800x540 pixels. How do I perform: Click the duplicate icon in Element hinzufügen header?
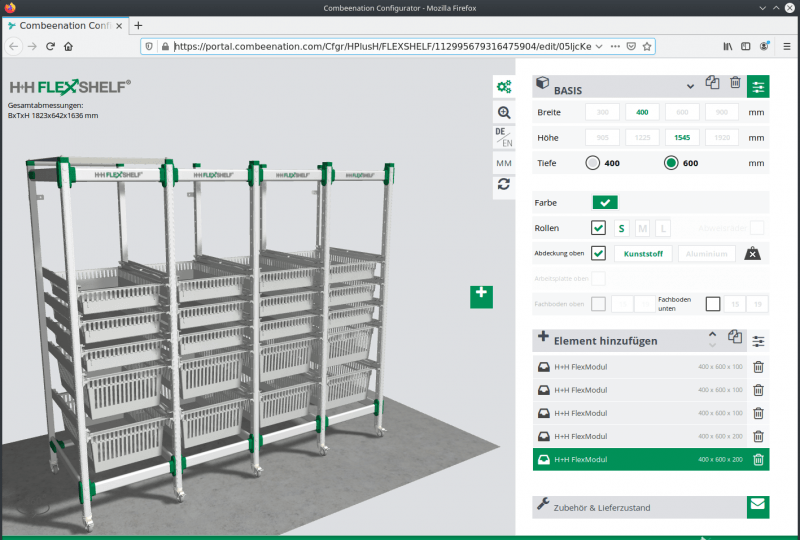click(735, 336)
